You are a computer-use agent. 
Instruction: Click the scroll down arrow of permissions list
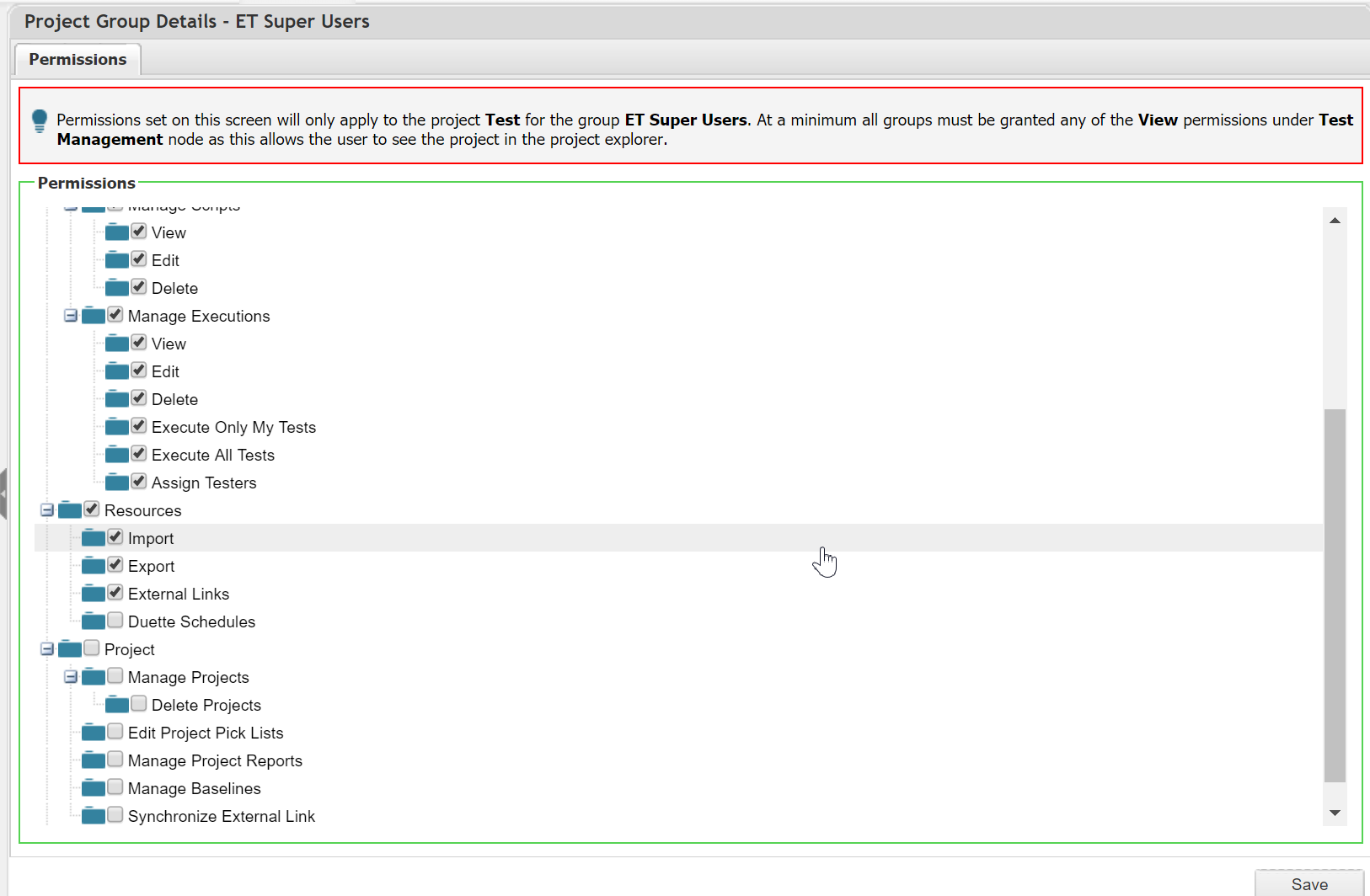(x=1335, y=813)
